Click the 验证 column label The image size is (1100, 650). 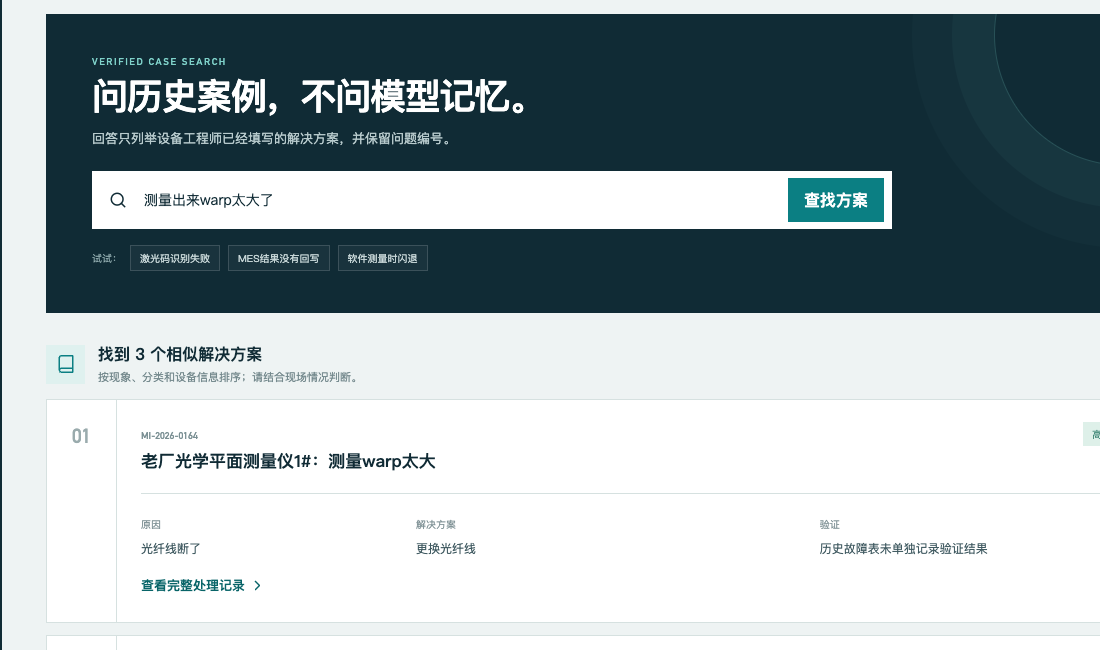[829, 524]
